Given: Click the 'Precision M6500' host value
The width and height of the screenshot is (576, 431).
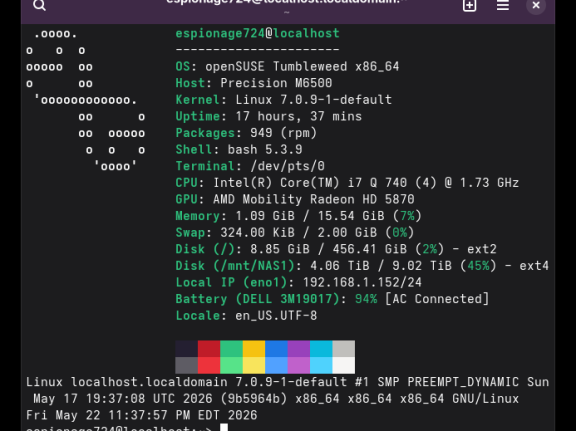Looking at the screenshot, I should [276, 83].
